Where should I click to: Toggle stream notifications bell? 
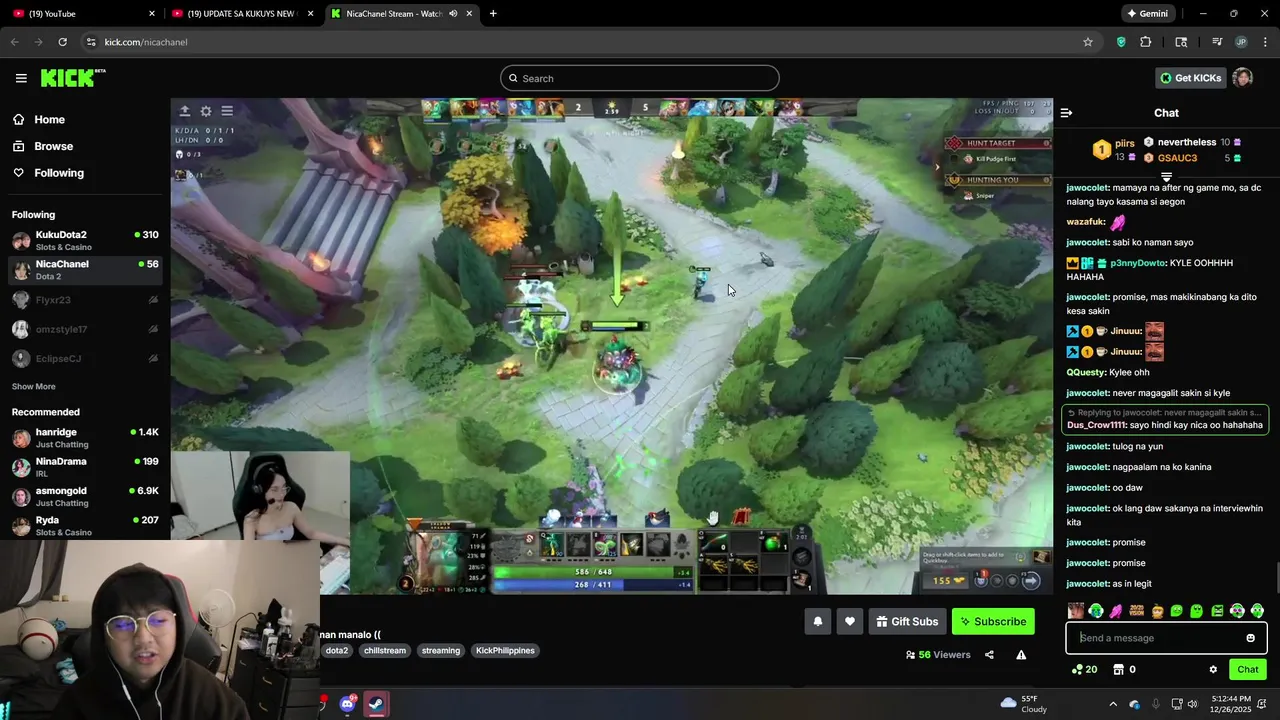818,621
